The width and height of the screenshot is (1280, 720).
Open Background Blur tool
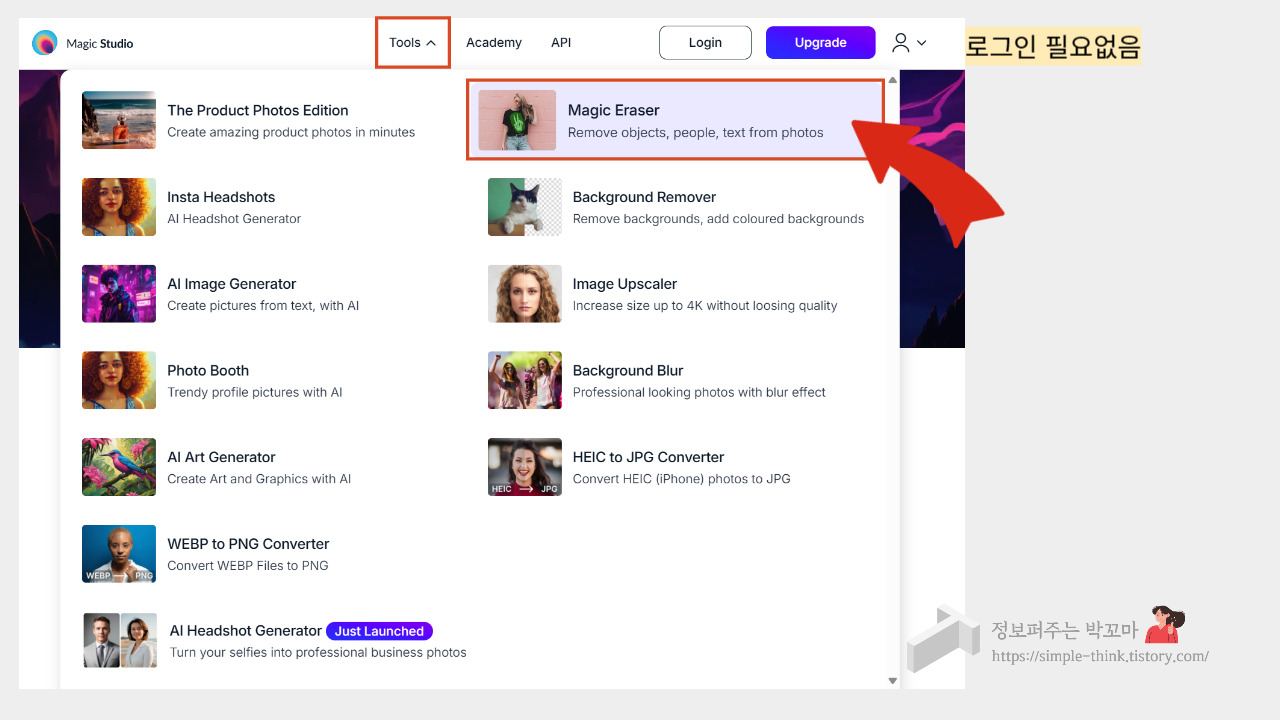pyautogui.click(x=628, y=370)
